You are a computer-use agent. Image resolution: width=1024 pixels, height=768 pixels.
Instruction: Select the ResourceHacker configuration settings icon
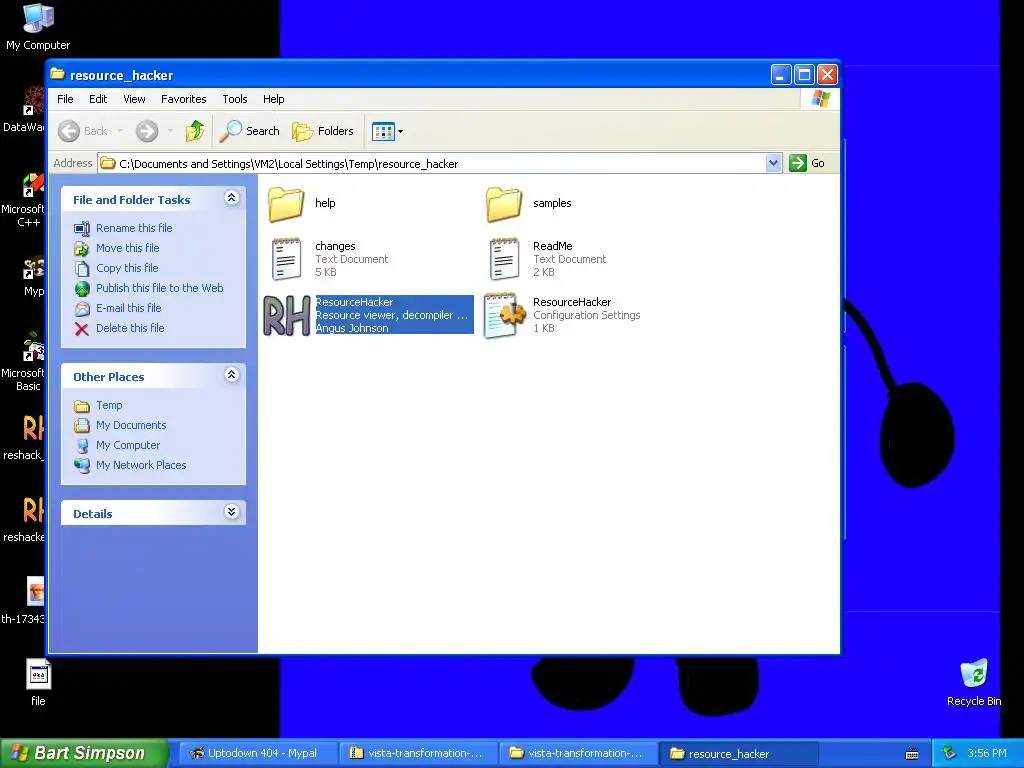point(504,315)
